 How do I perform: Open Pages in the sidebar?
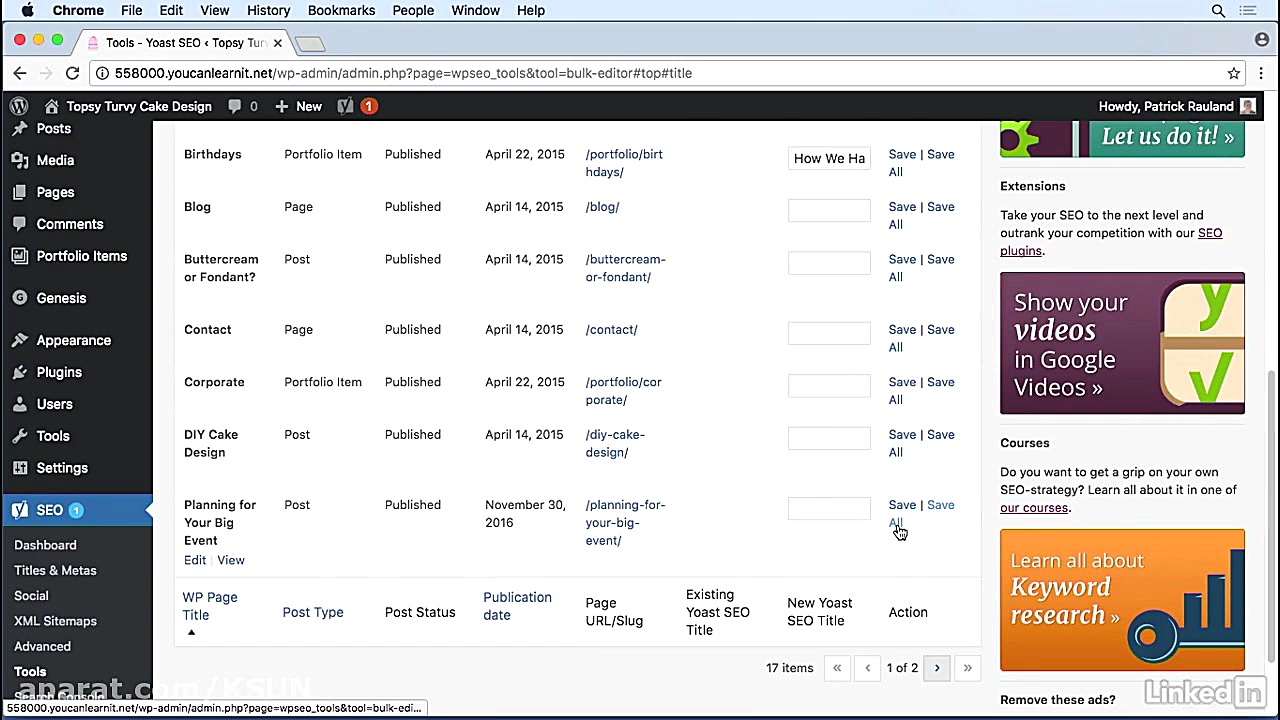pyautogui.click(x=55, y=192)
